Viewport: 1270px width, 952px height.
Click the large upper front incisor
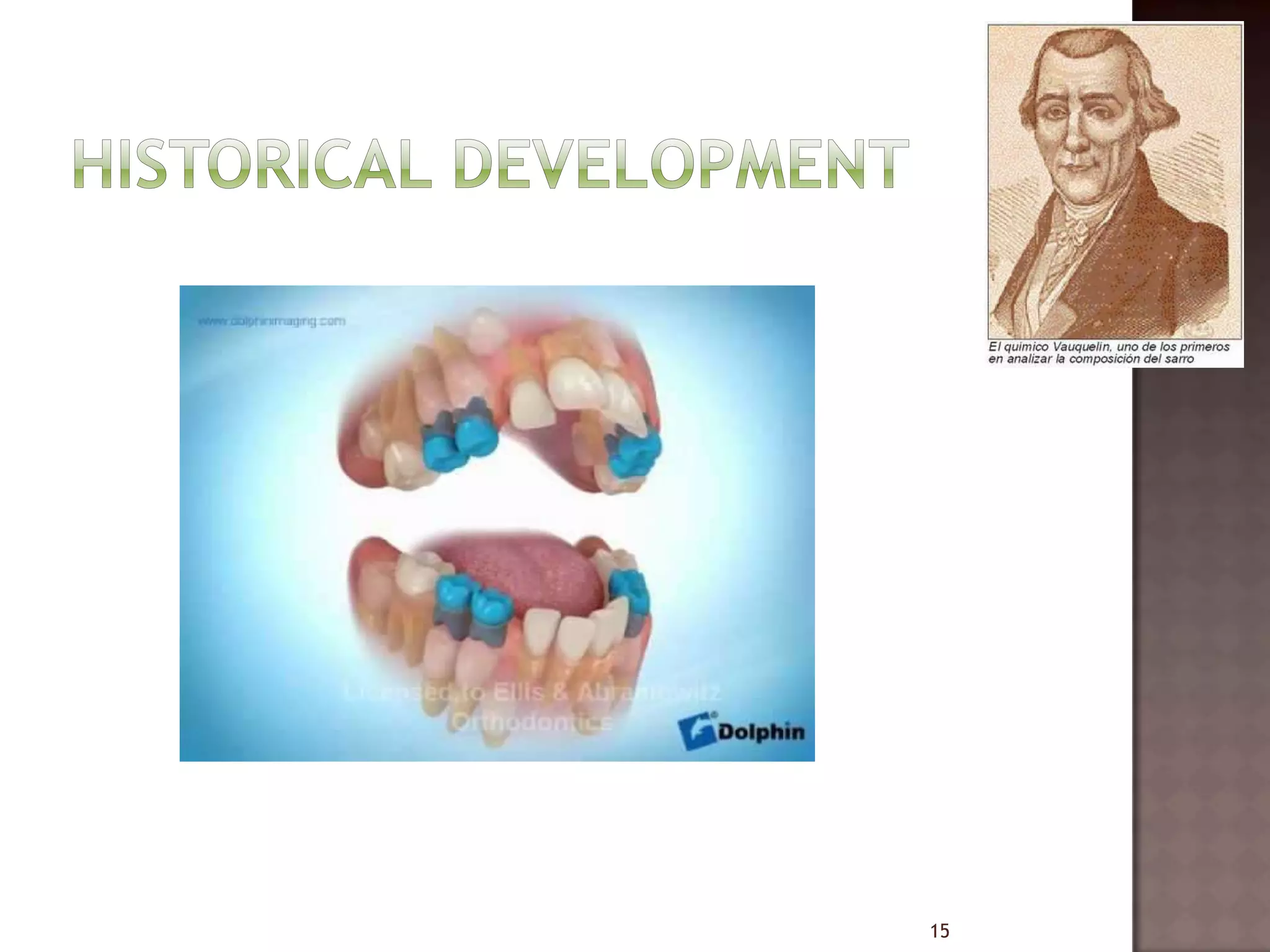pos(577,383)
